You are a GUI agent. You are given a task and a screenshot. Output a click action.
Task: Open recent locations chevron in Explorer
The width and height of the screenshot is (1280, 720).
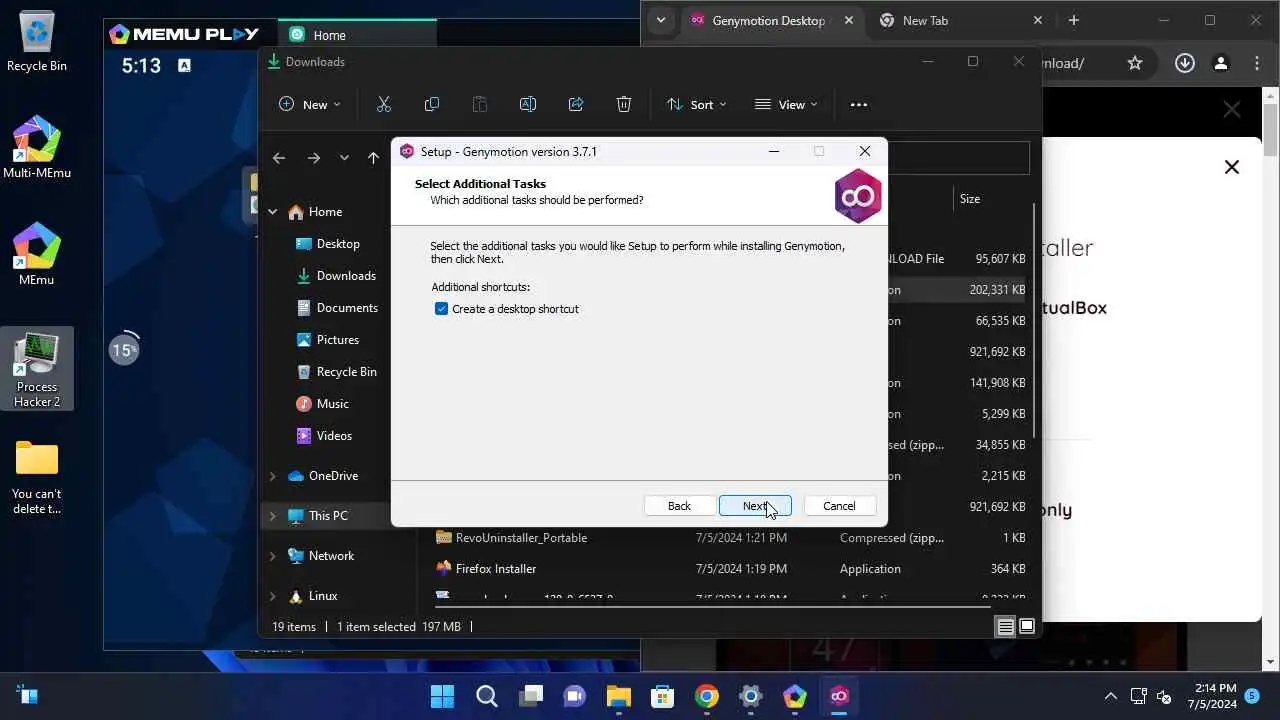[x=344, y=158]
